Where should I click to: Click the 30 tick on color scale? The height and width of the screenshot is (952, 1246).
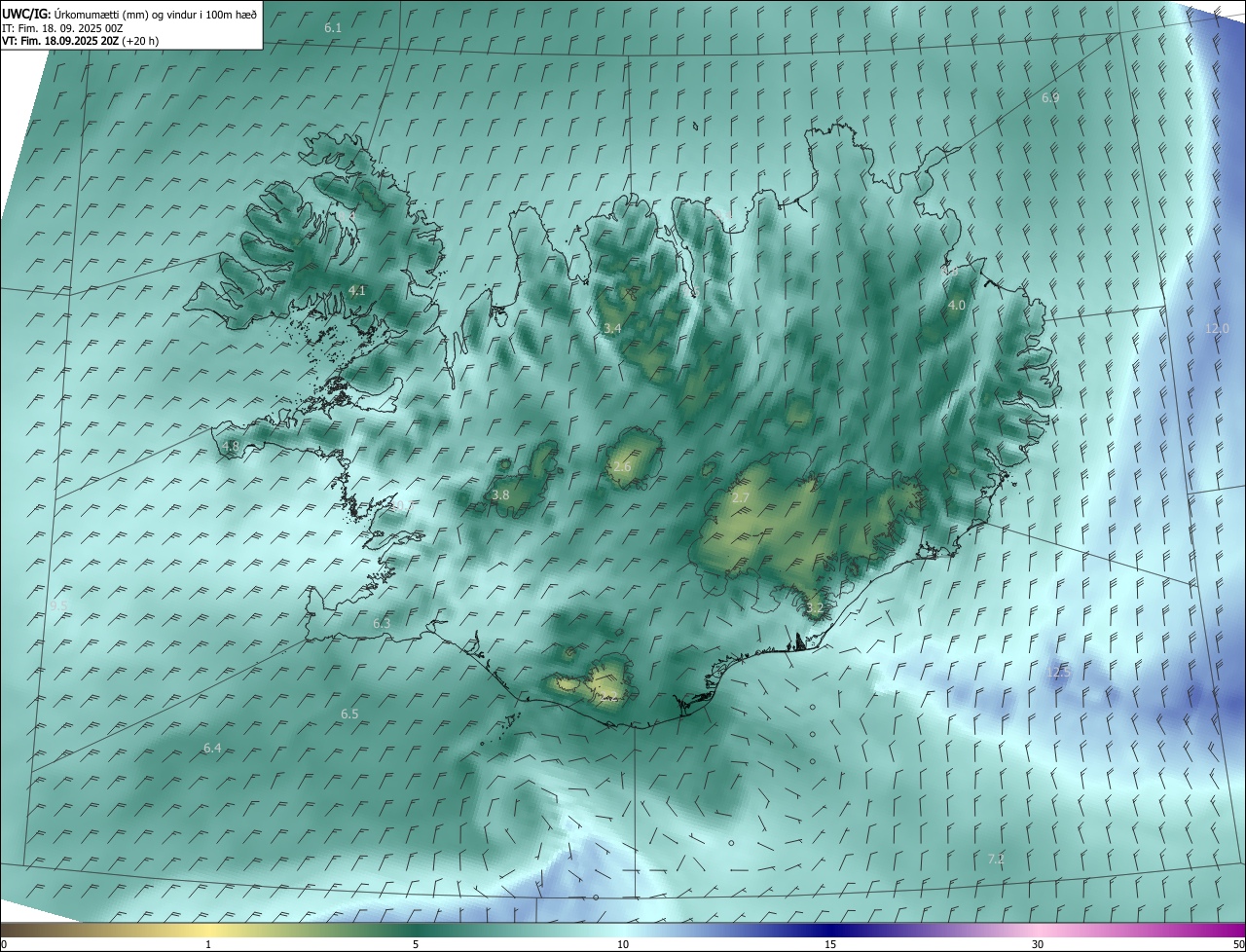click(x=1038, y=945)
